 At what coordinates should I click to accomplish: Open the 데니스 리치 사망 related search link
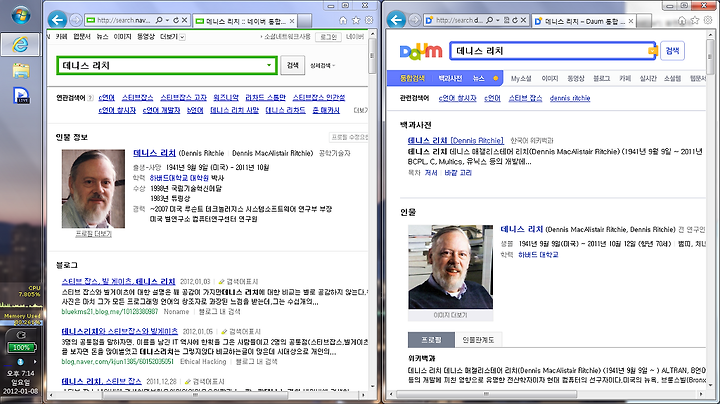[x=234, y=110]
